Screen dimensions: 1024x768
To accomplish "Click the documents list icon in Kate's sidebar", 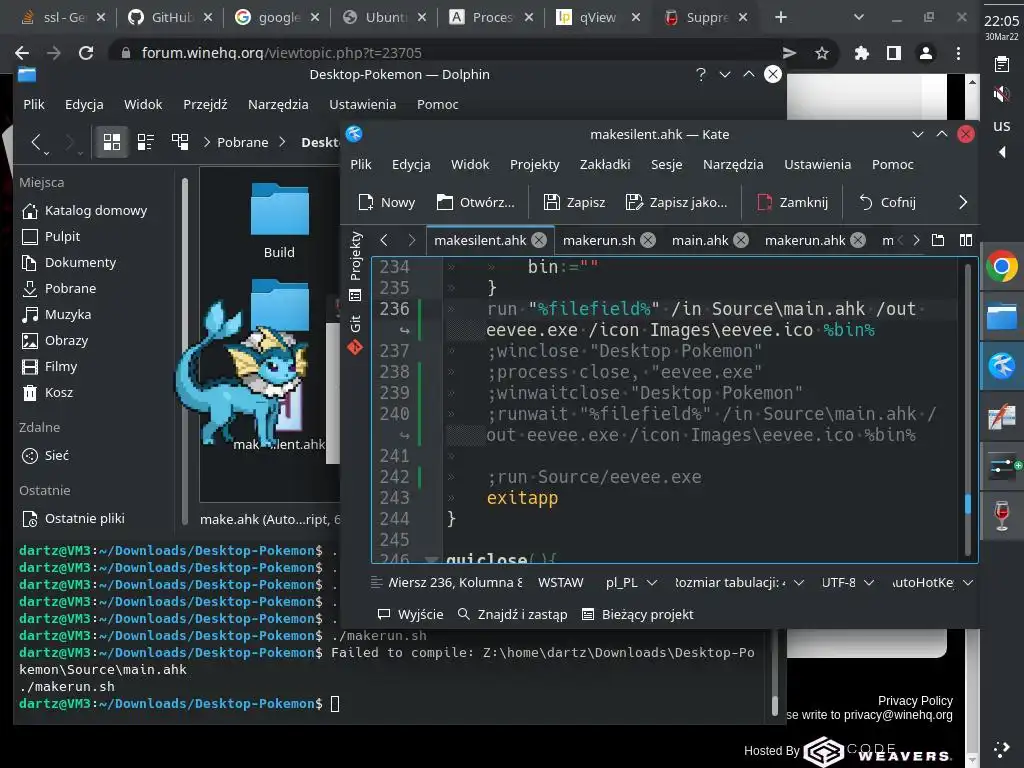I will pos(355,296).
